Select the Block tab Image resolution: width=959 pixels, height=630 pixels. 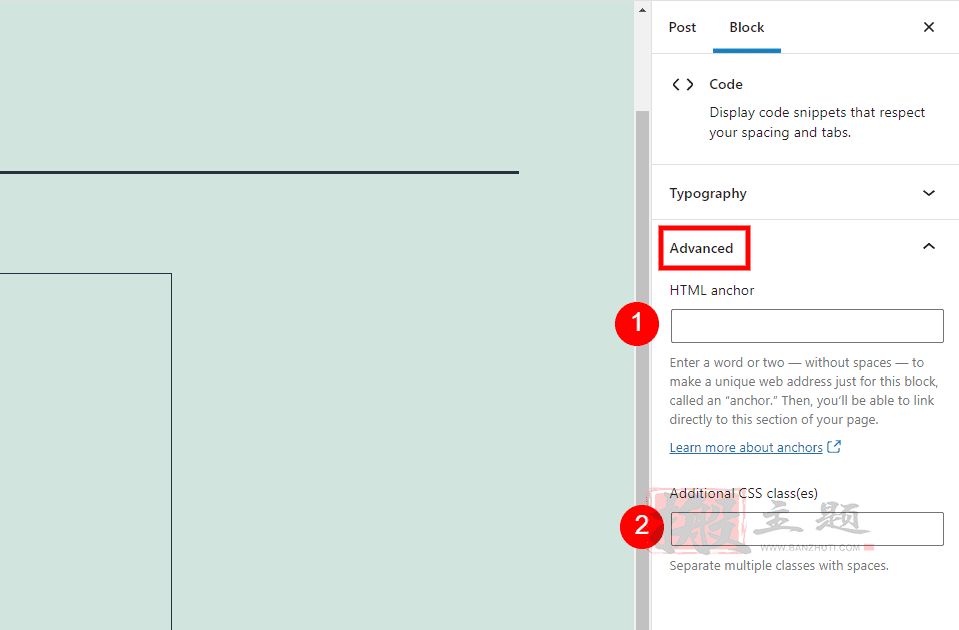(747, 28)
